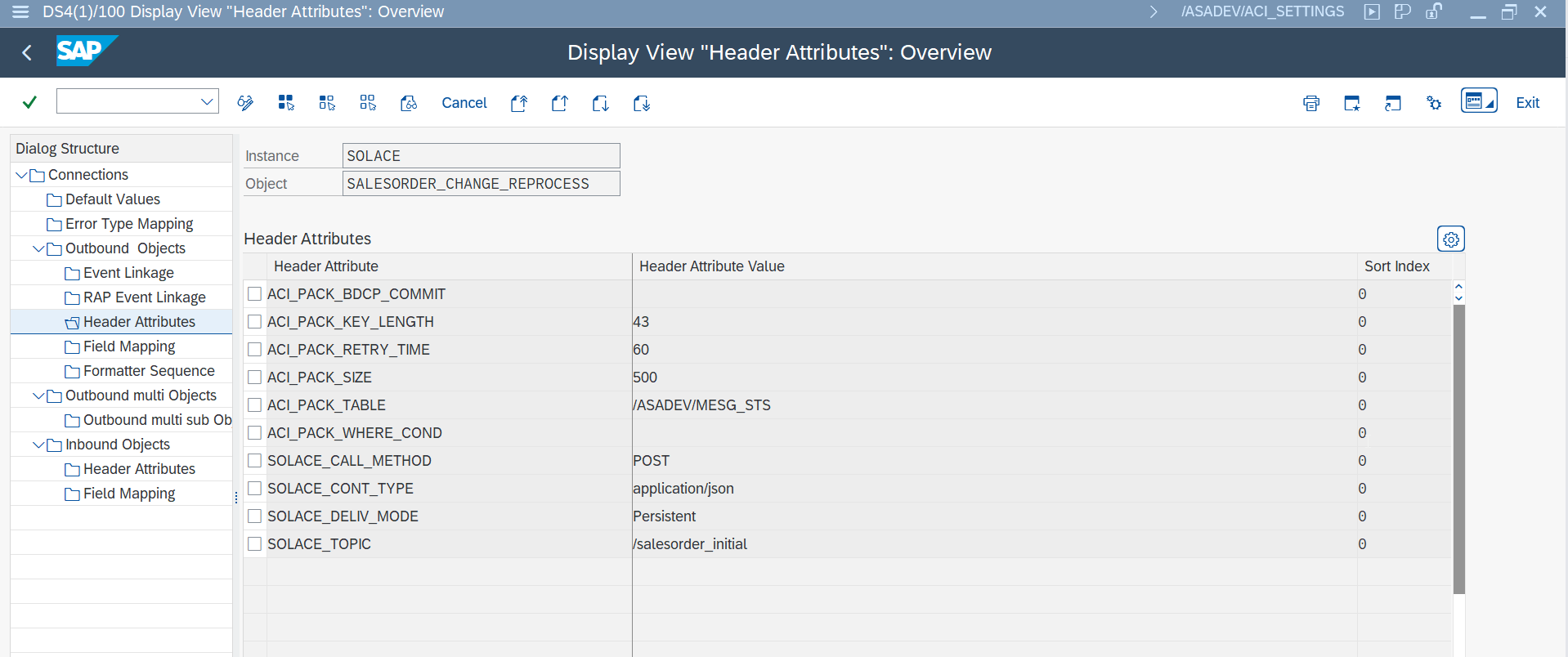
Task: Click the Header Attribute Value column header
Action: point(994,266)
